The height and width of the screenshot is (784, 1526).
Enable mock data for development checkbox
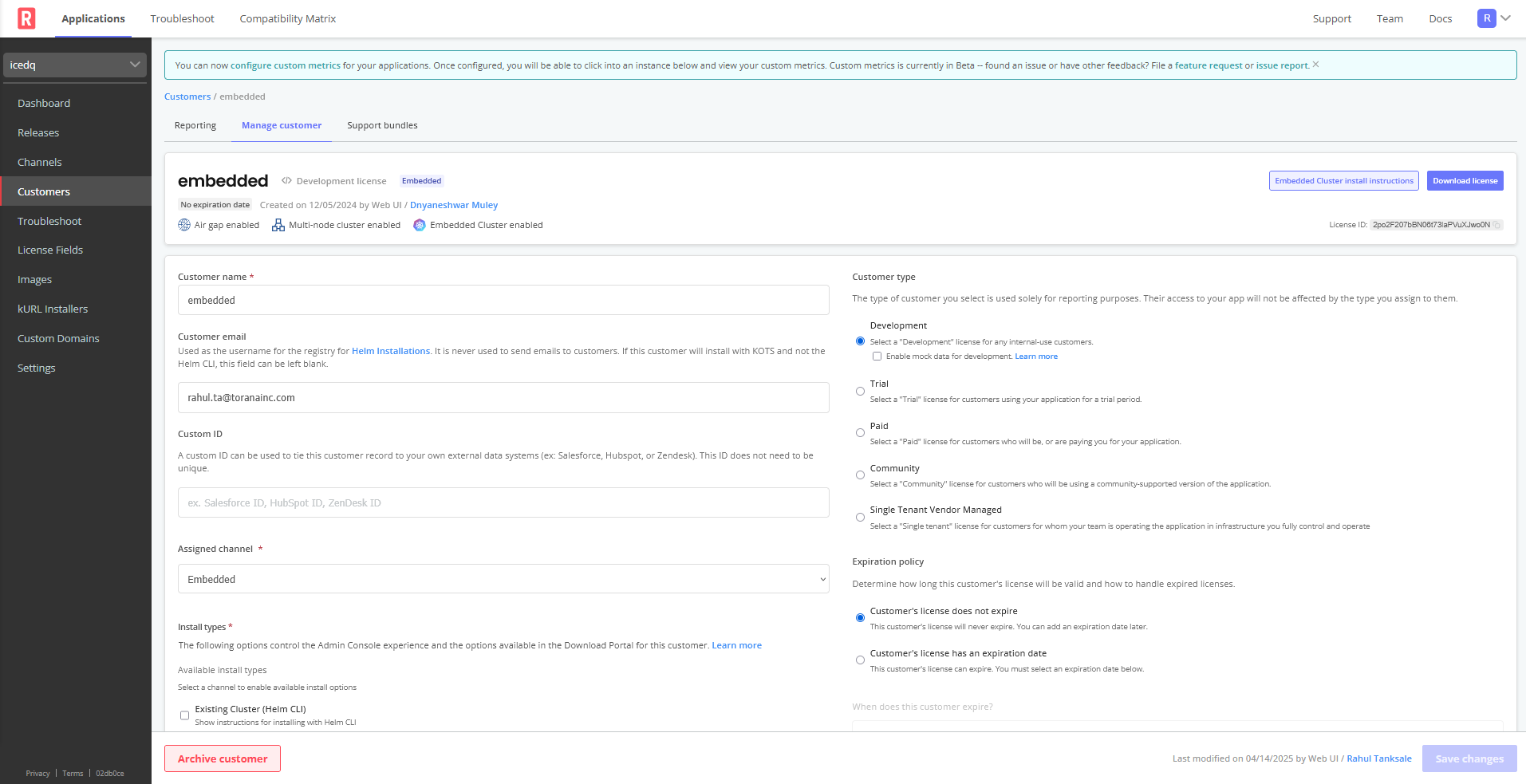(877, 357)
